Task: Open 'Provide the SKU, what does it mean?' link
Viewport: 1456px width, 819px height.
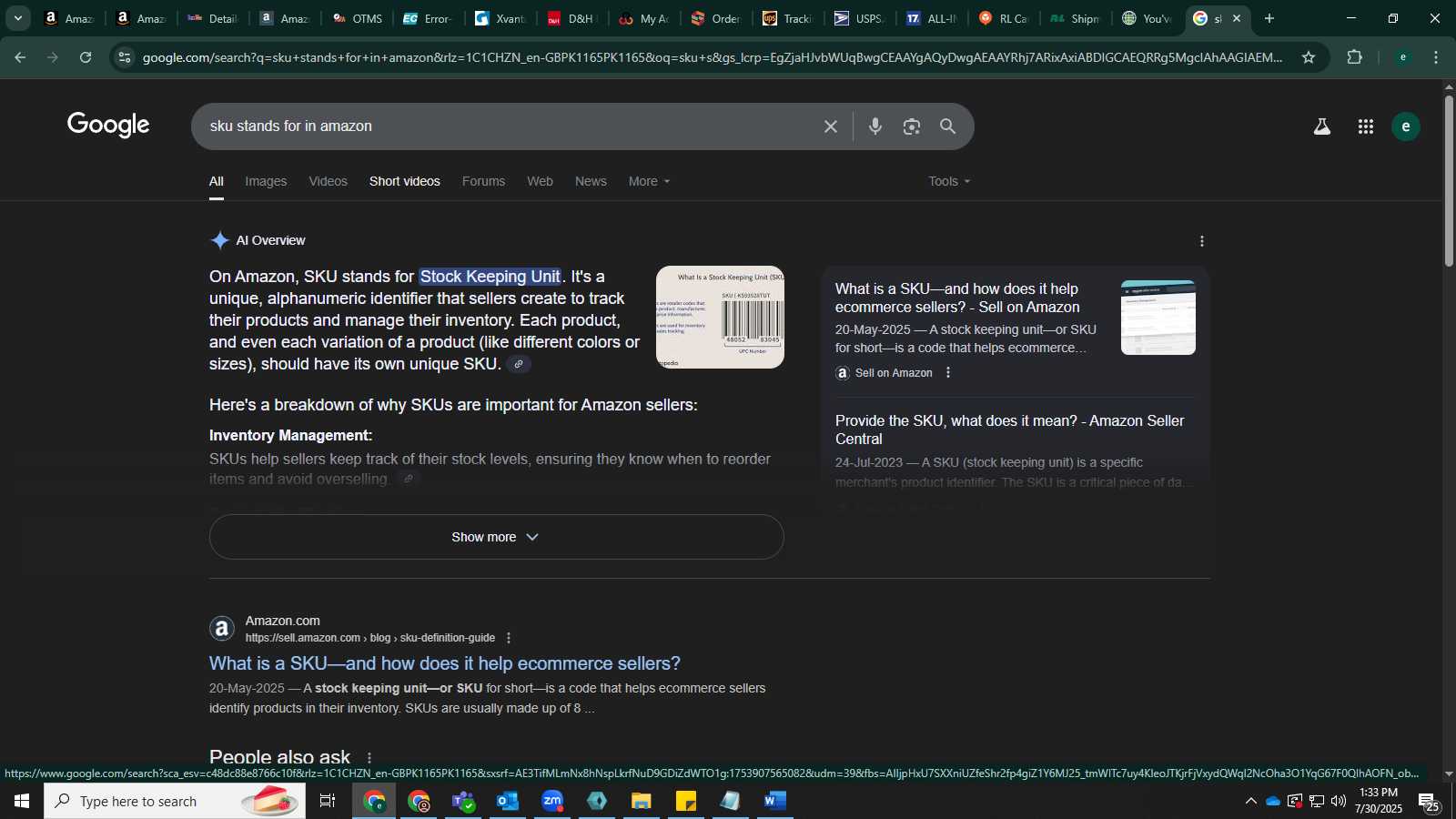Action: (1010, 430)
